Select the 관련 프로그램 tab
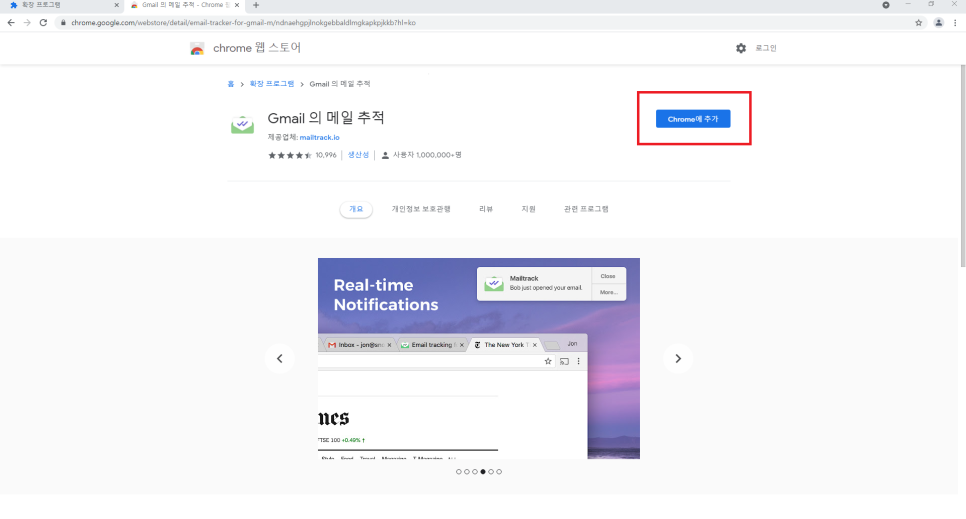 pos(586,209)
